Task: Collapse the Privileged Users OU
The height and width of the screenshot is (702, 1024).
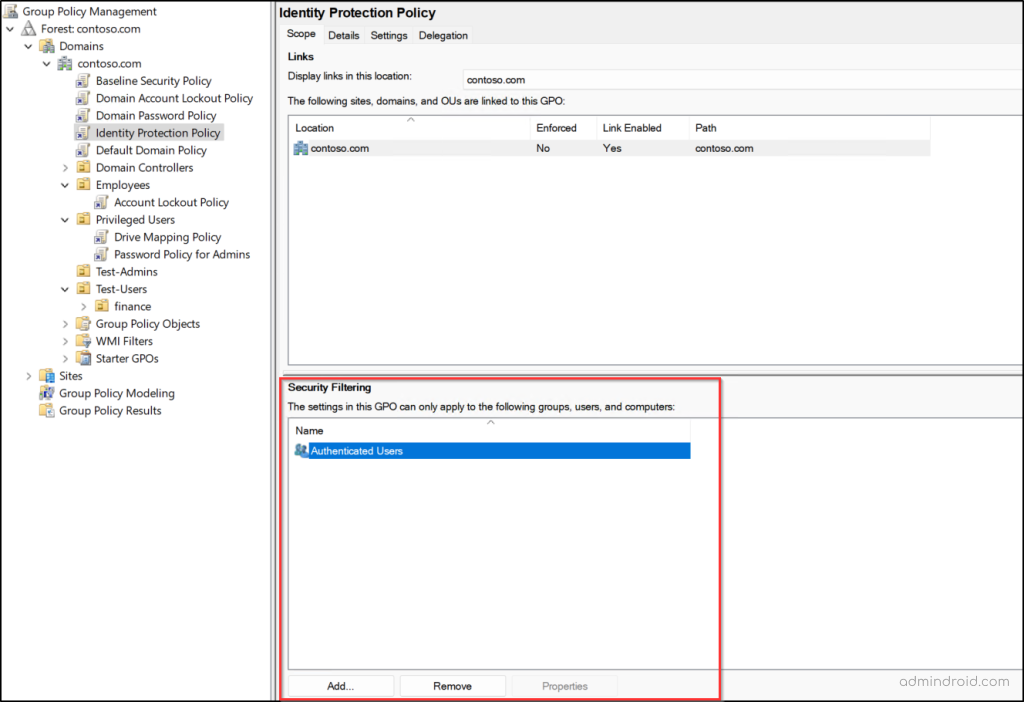Action: [64, 219]
